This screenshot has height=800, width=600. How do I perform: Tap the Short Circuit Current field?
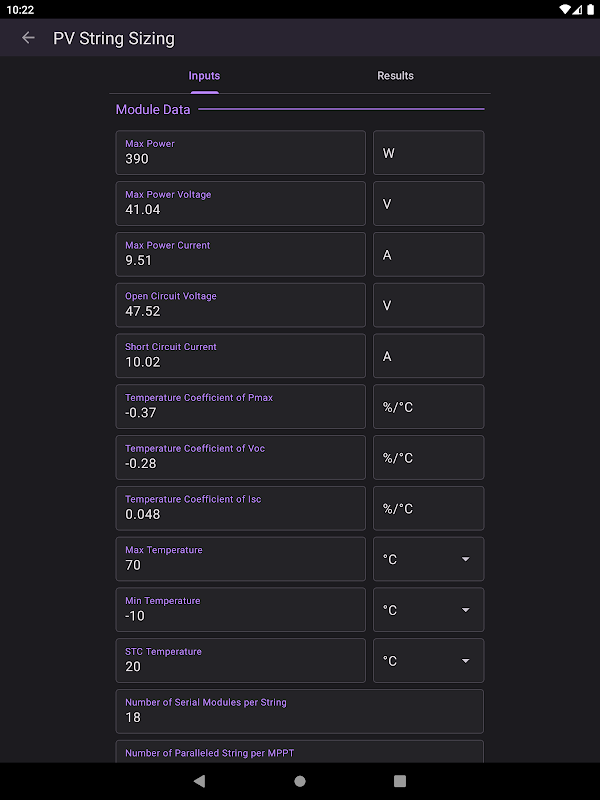click(240, 356)
